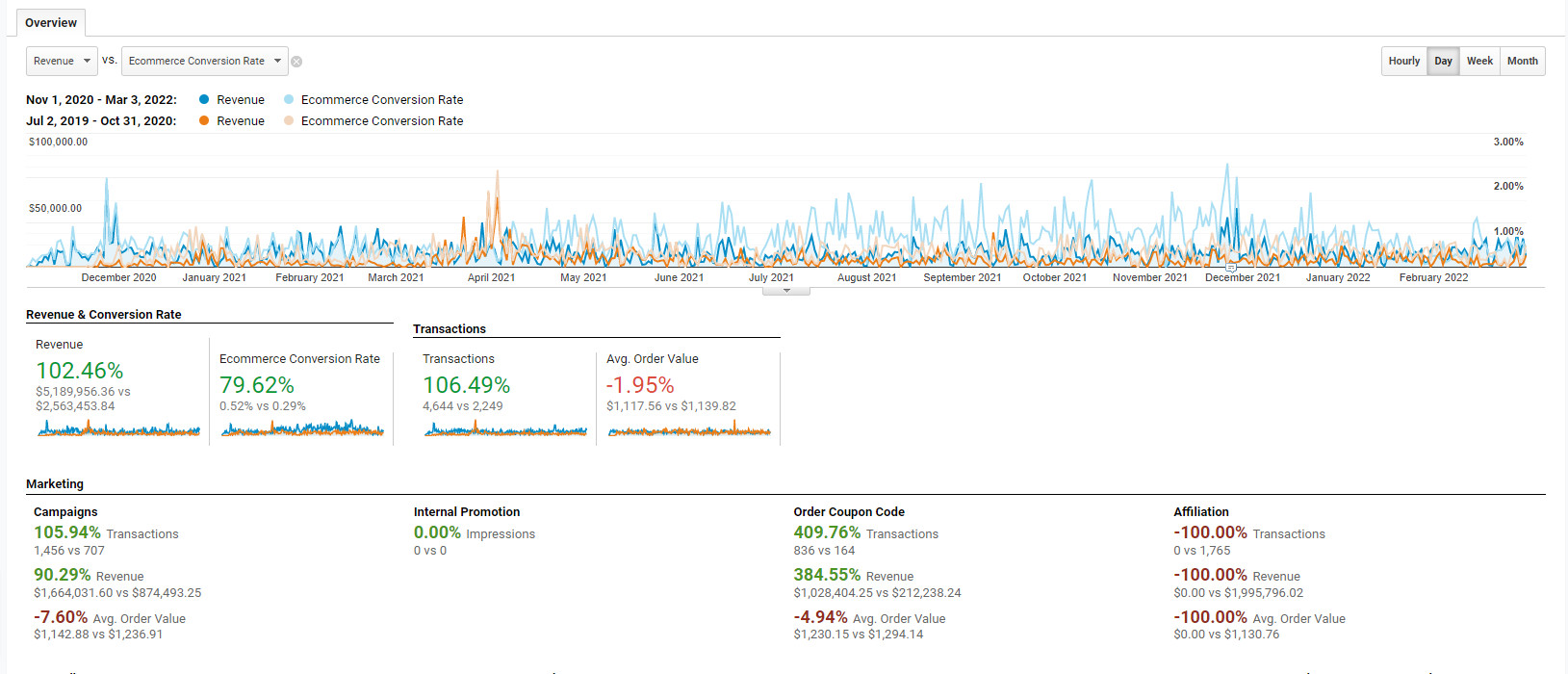Image resolution: width=1568 pixels, height=674 pixels.
Task: Open the Revenue sparkline chart
Action: pyautogui.click(x=118, y=429)
